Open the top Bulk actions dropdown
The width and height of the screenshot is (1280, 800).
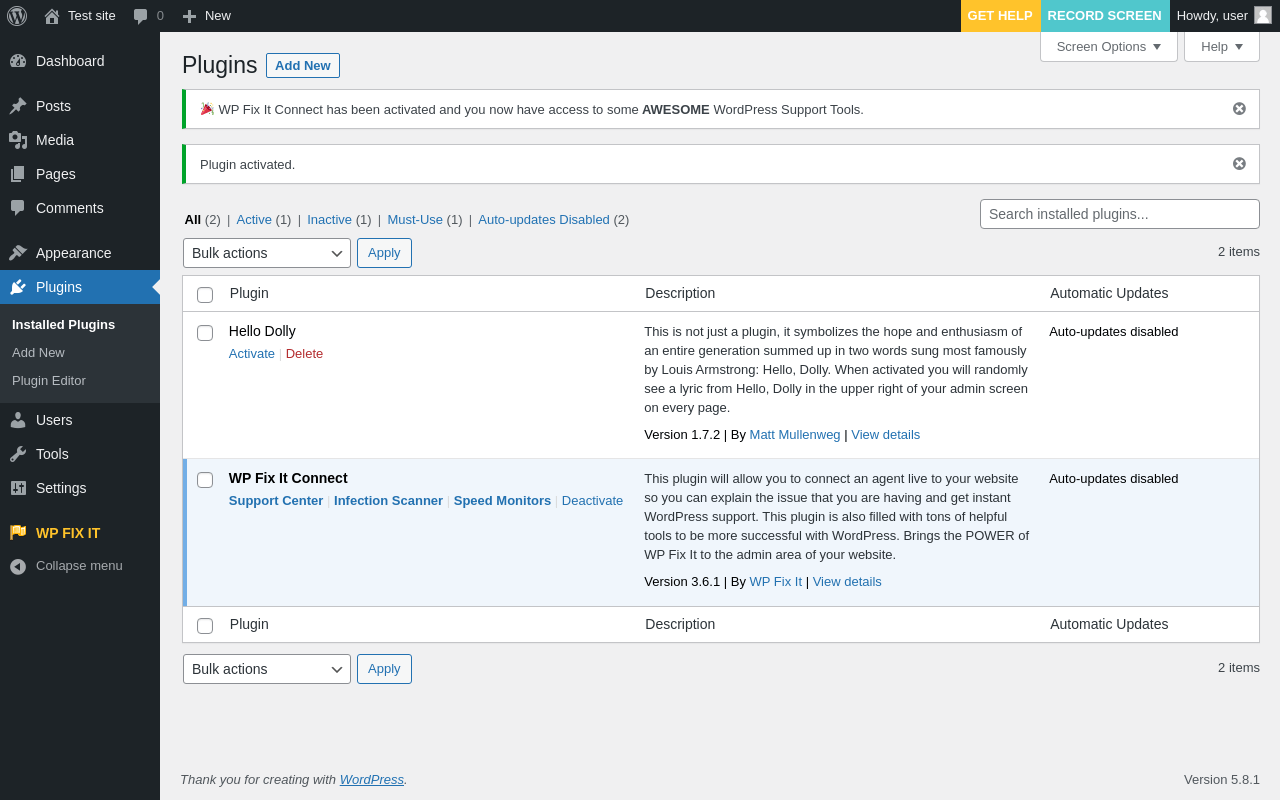[266, 253]
